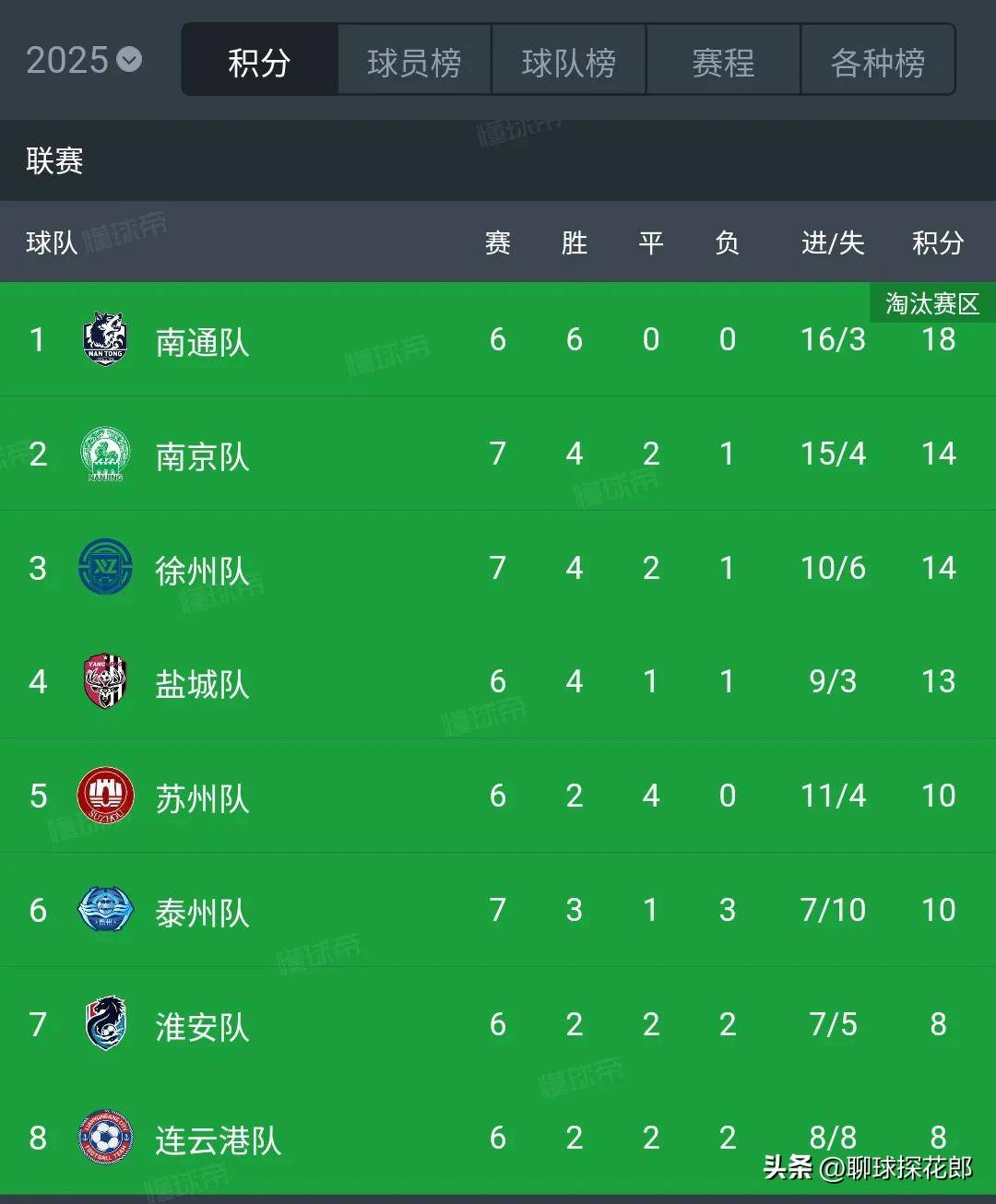The image size is (996, 1204).
Task: Click the 连云港队 football badge
Action: click(x=105, y=1138)
